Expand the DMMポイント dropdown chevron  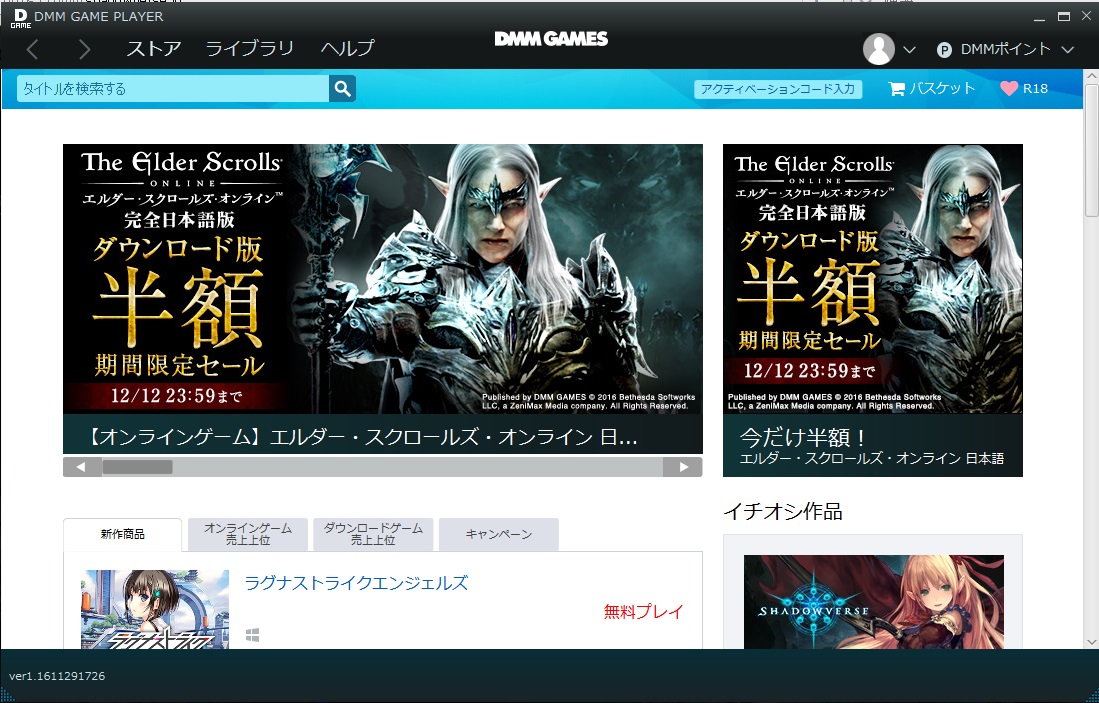[x=1067, y=50]
